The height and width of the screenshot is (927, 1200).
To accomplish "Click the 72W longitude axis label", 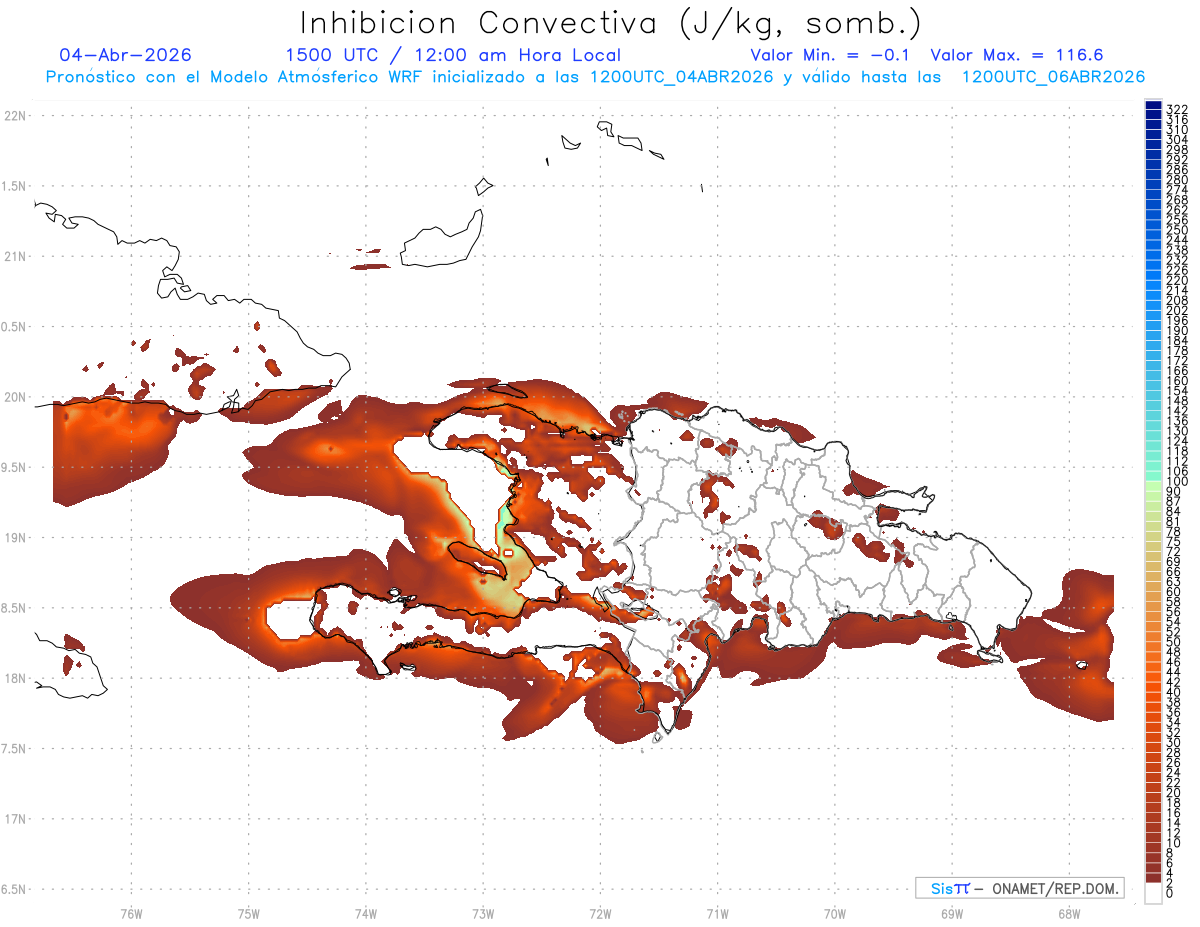I will pos(600,913).
